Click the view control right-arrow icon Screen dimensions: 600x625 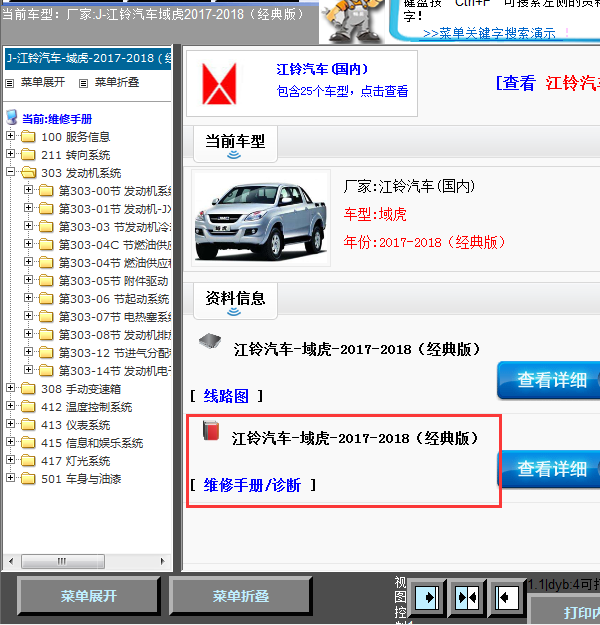click(427, 598)
